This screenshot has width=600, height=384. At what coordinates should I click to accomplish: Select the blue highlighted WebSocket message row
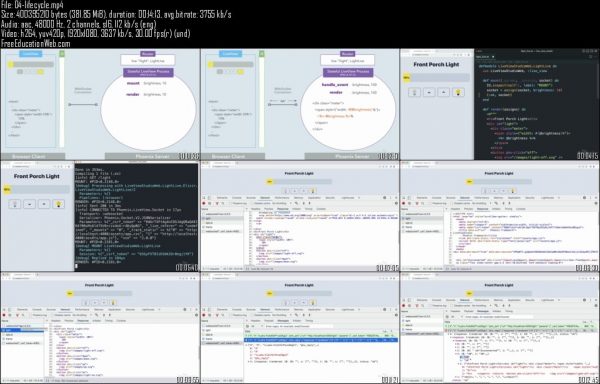[x=321, y=340]
